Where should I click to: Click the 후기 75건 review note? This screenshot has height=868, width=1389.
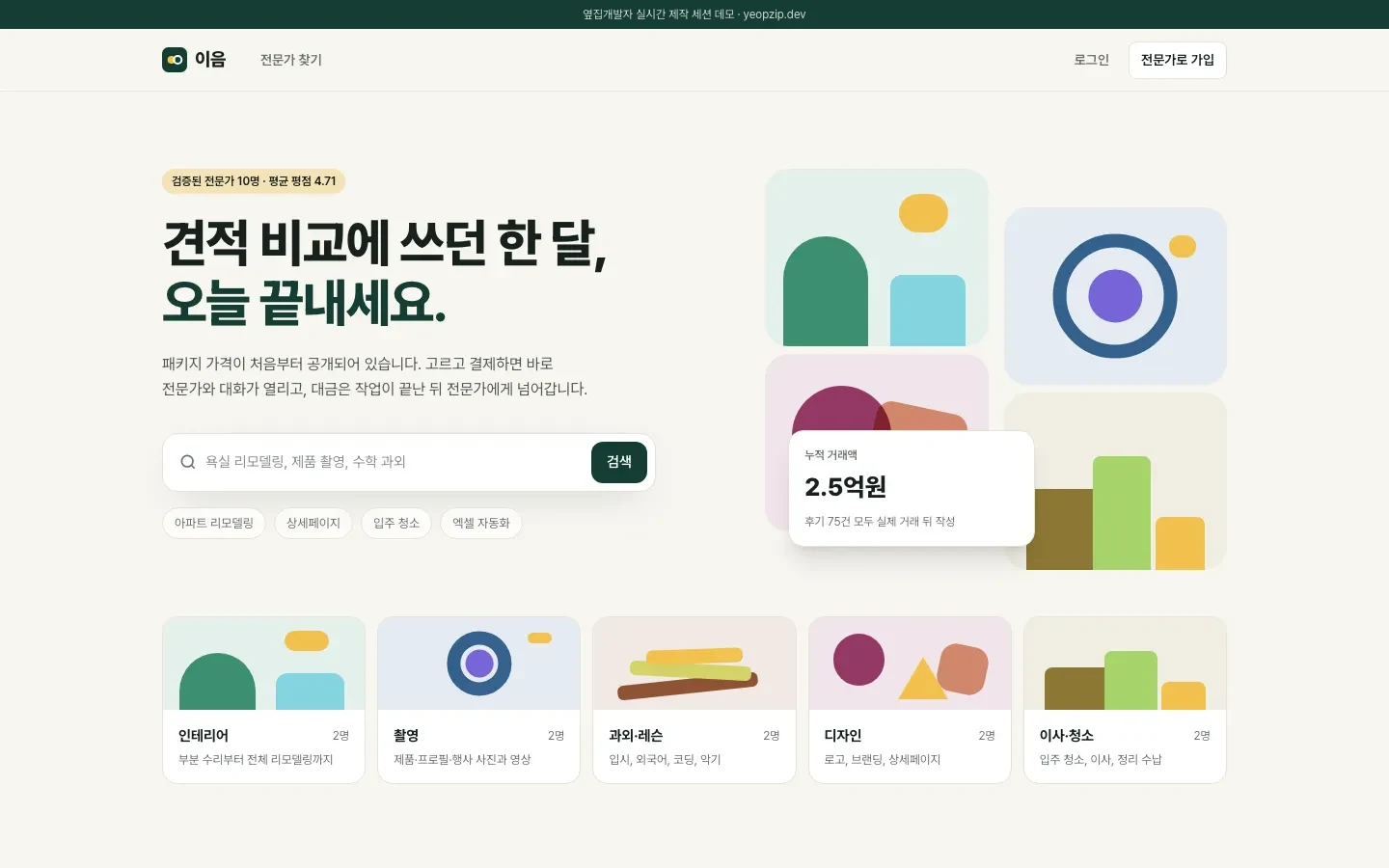880,522
